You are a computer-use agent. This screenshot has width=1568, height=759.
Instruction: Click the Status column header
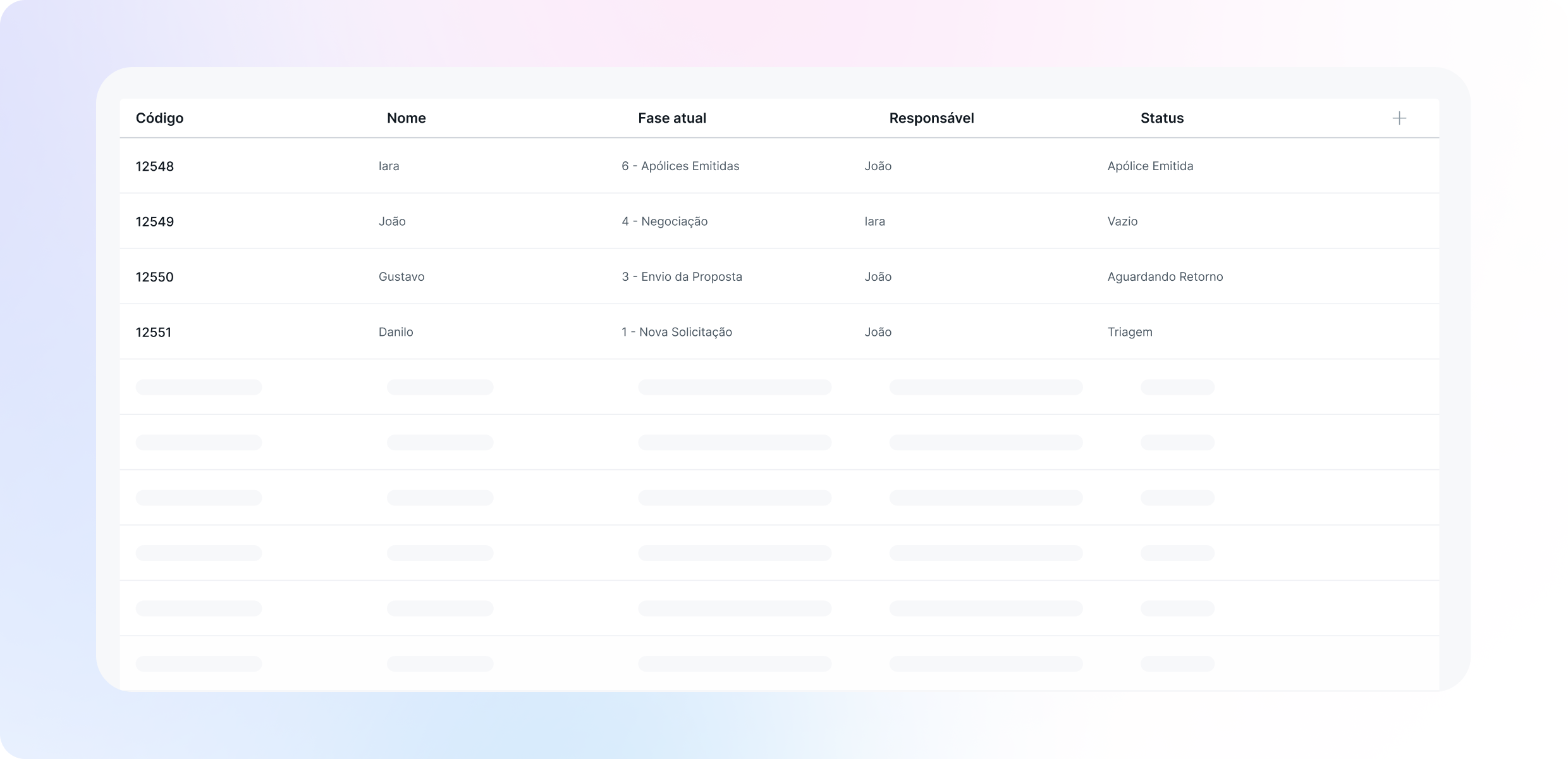(x=1161, y=118)
